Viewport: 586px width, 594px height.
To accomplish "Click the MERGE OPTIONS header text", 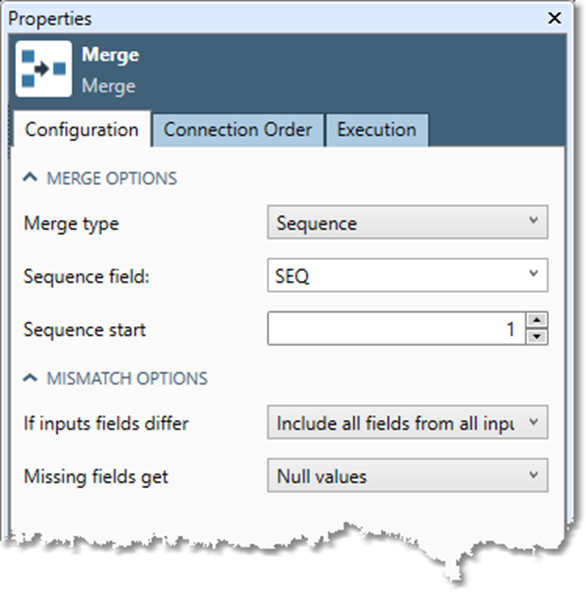I will [112, 178].
